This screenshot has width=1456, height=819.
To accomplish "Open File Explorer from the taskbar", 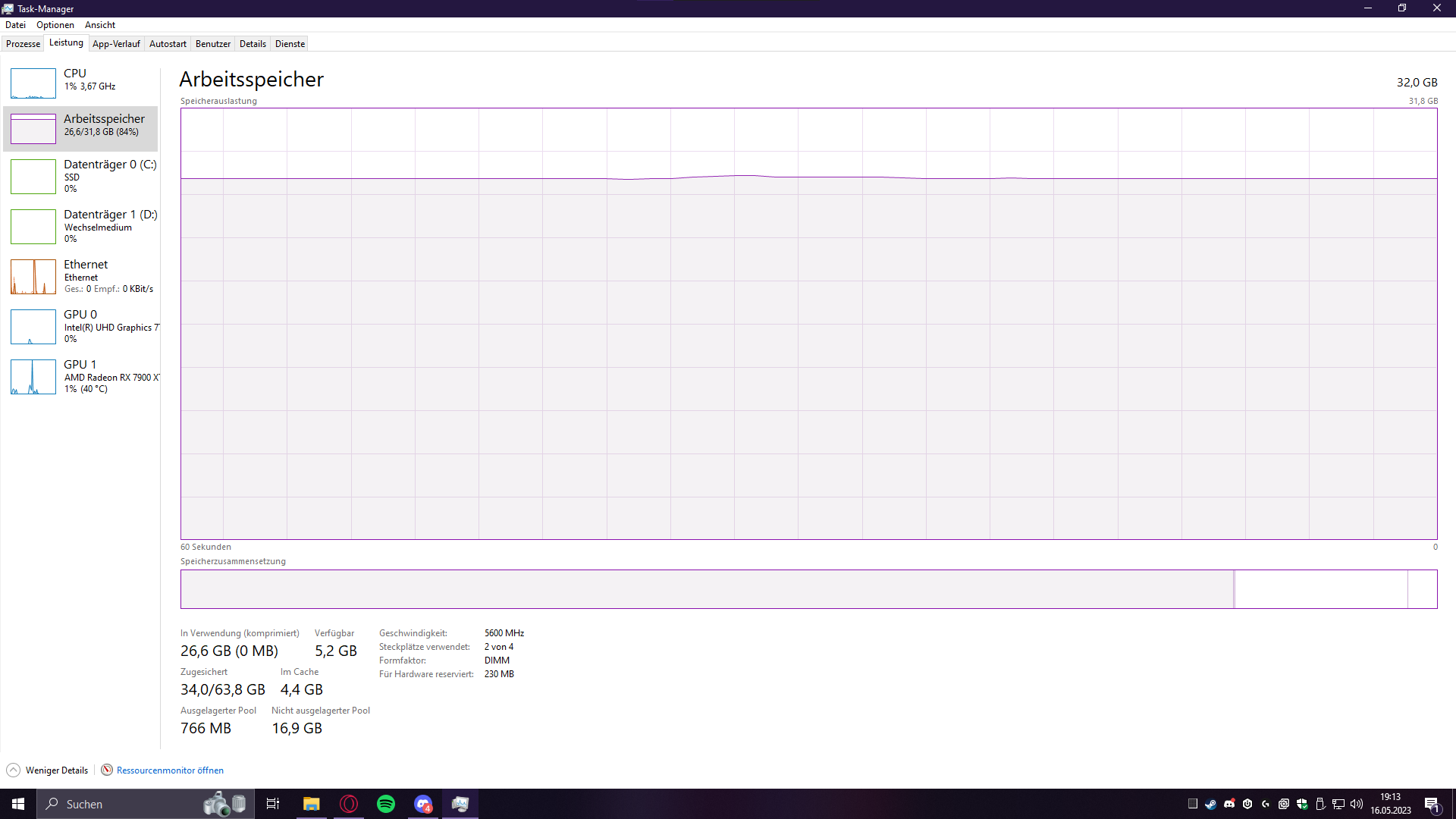I will (311, 804).
